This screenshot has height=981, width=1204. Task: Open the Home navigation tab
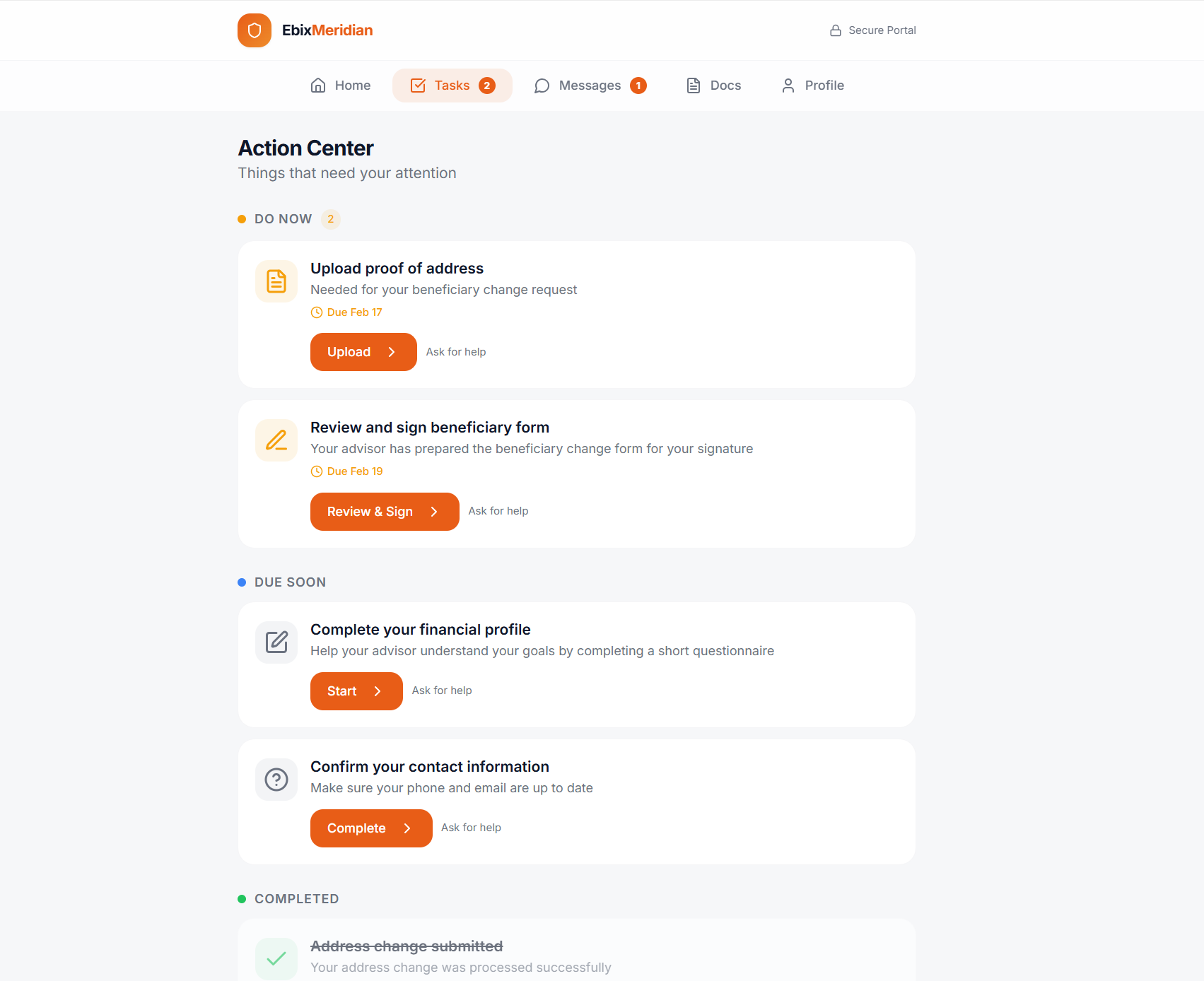(341, 86)
